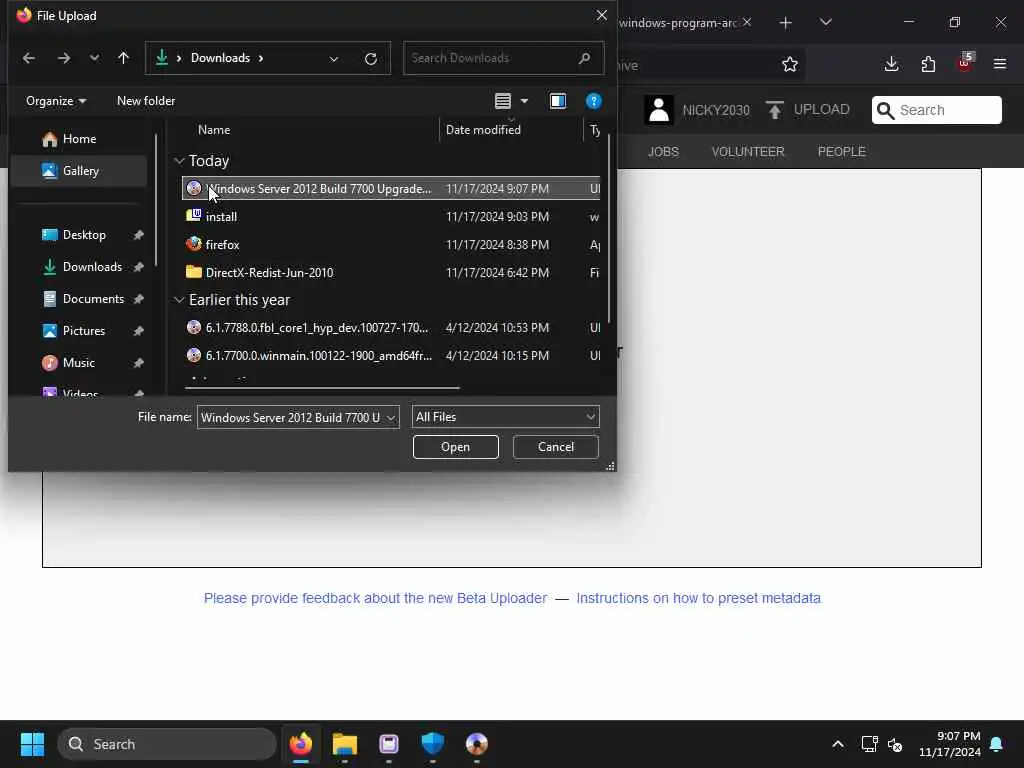The width and height of the screenshot is (1024, 768).
Task: Select DirectX-Redist-Jun-2010 folder
Action: click(x=391, y=273)
